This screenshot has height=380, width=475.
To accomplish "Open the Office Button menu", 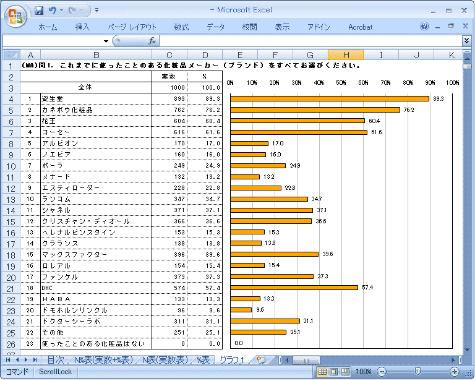I will [15, 16].
